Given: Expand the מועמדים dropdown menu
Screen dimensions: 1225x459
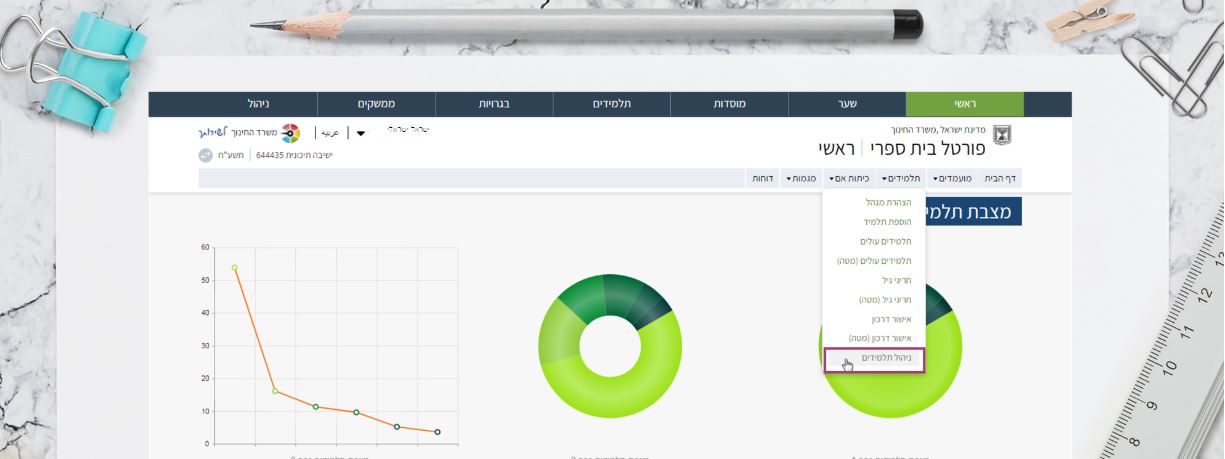Looking at the screenshot, I should pyautogui.click(x=952, y=178).
